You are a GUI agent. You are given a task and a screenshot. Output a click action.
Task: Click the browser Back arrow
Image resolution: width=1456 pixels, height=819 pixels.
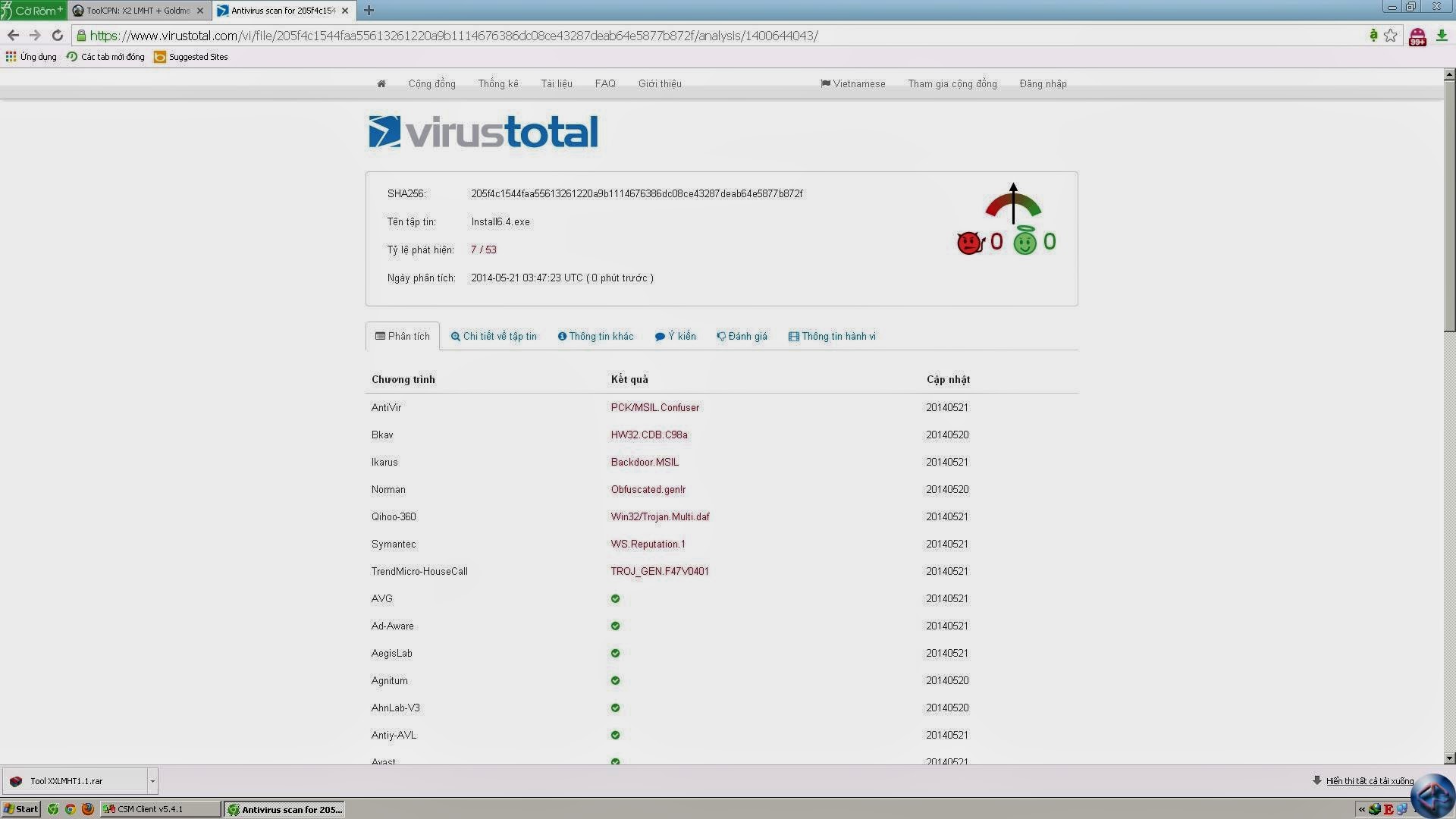[13, 36]
